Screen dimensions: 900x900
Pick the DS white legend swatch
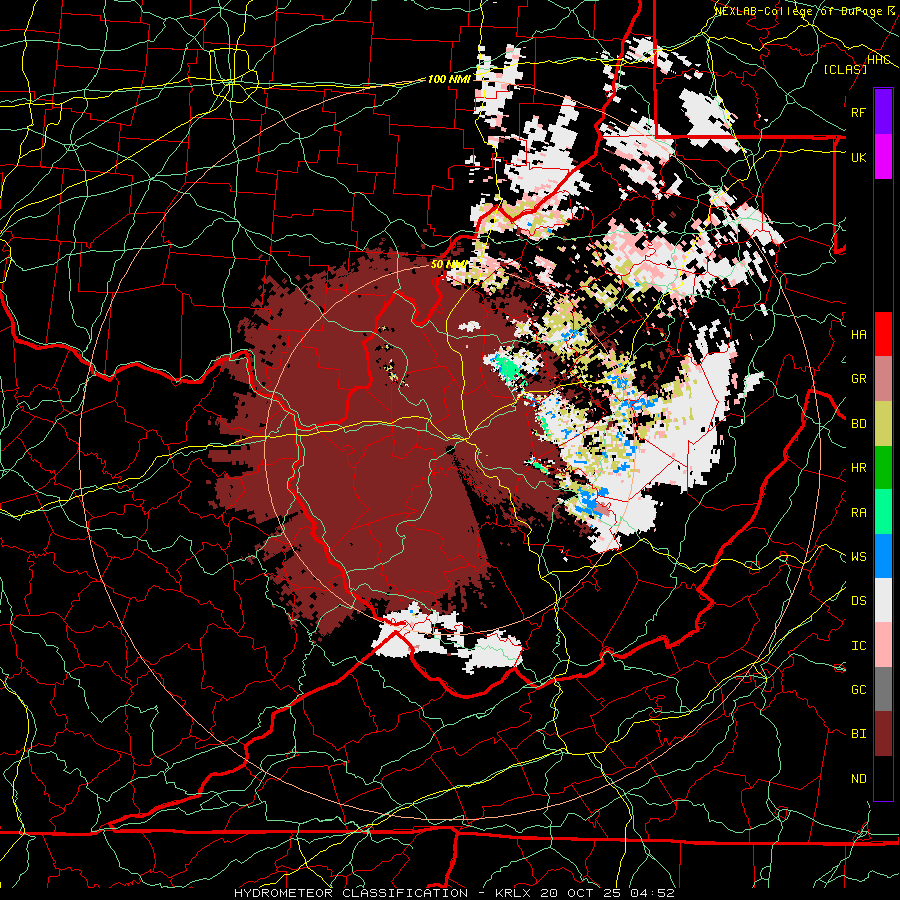coord(883,600)
